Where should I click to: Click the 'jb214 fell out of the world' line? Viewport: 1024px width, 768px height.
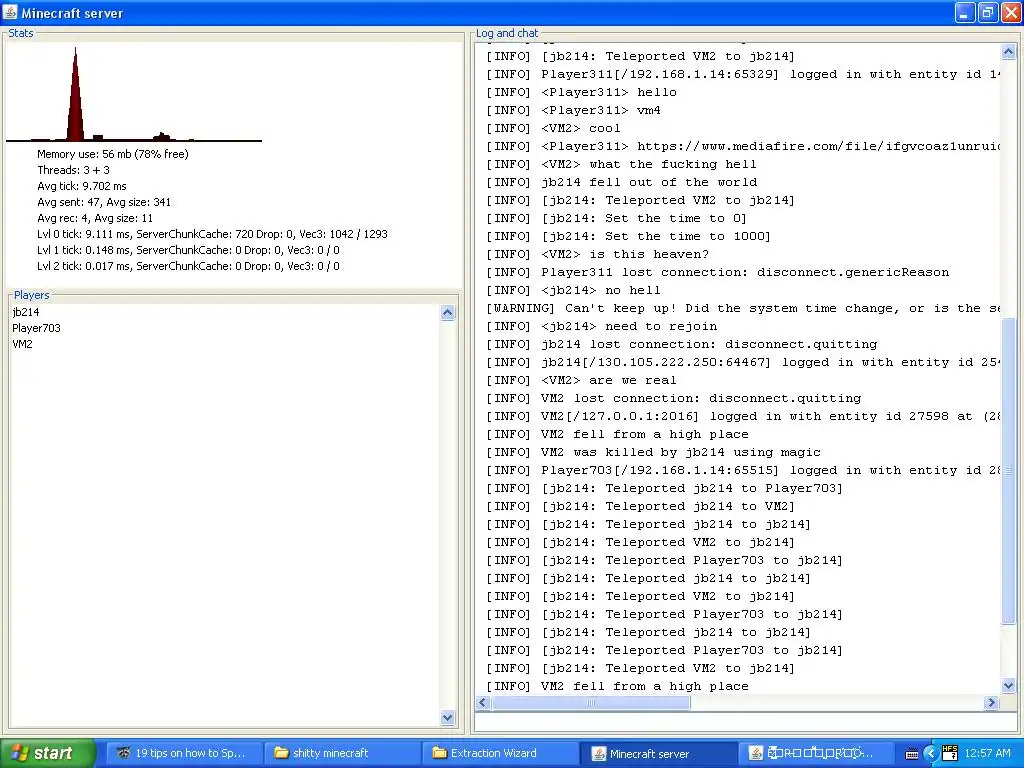tap(622, 182)
